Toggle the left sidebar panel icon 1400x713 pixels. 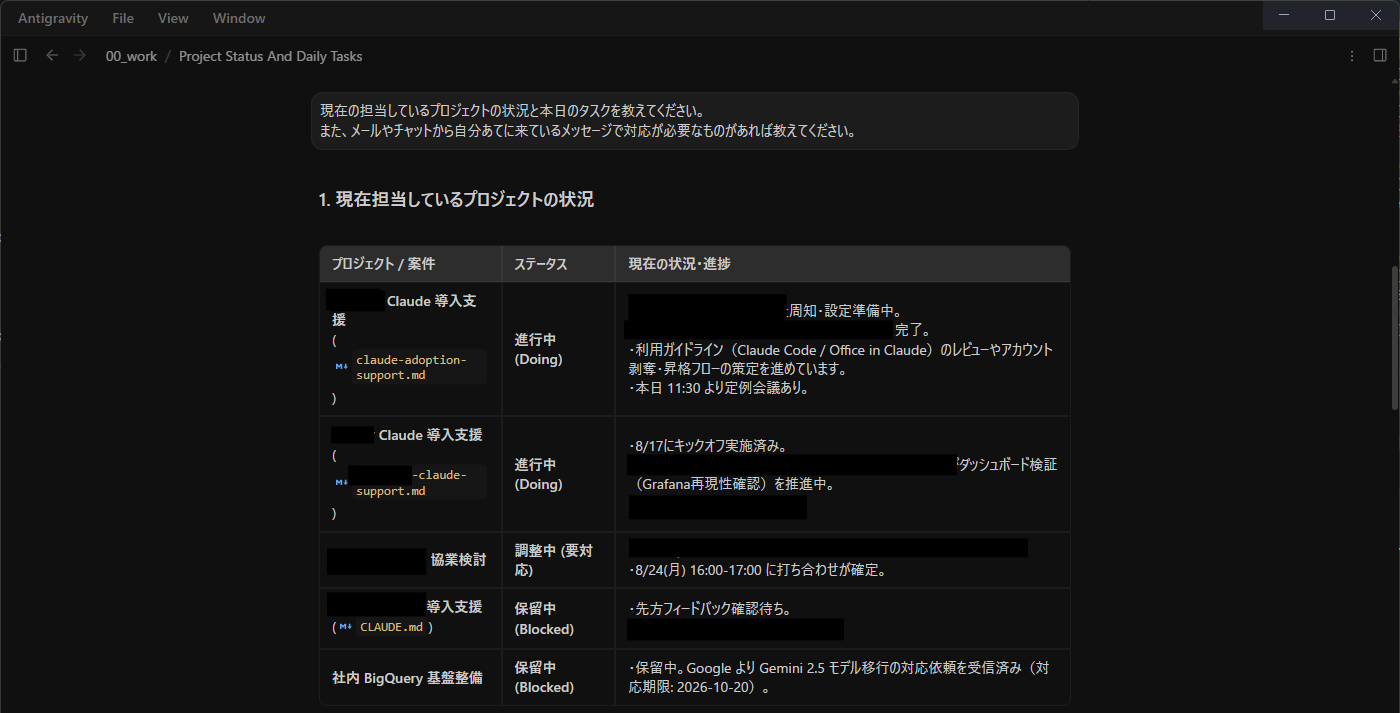pyautogui.click(x=20, y=56)
